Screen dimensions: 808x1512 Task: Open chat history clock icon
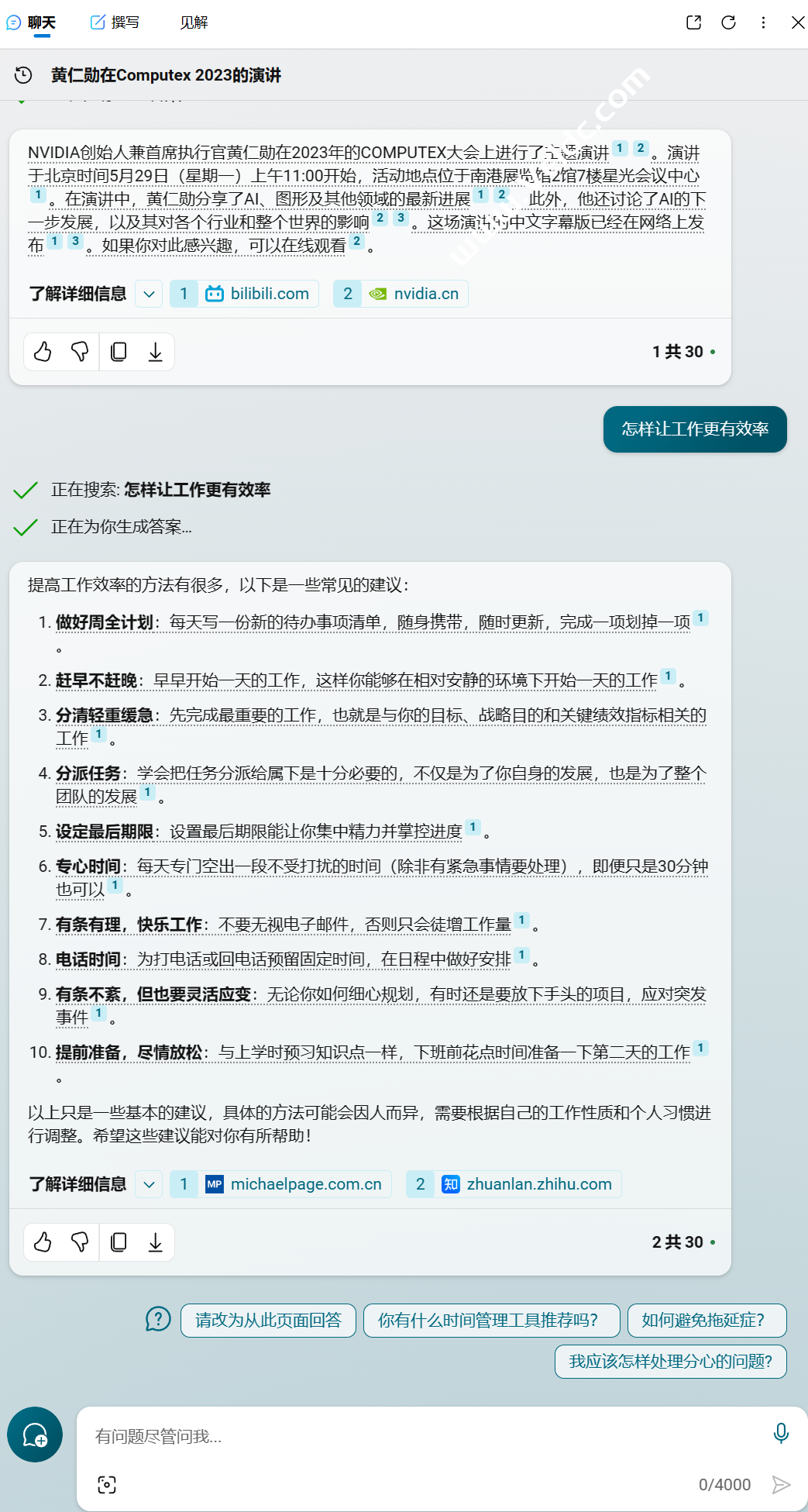(x=23, y=75)
